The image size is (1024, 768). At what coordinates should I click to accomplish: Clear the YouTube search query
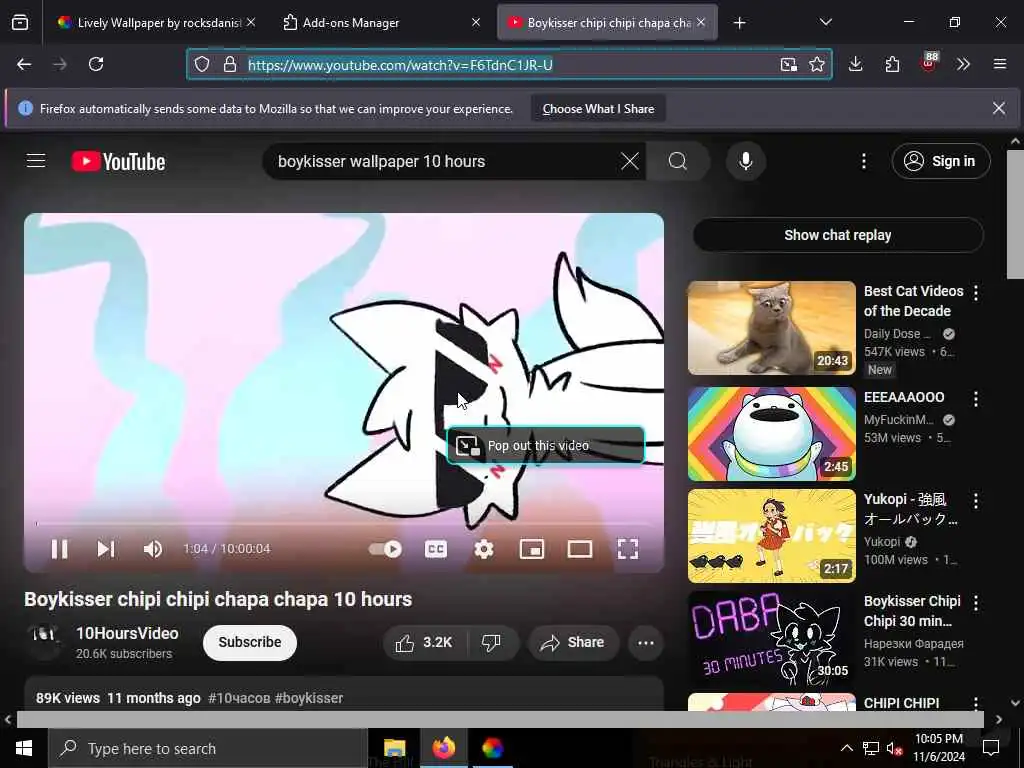(630, 161)
